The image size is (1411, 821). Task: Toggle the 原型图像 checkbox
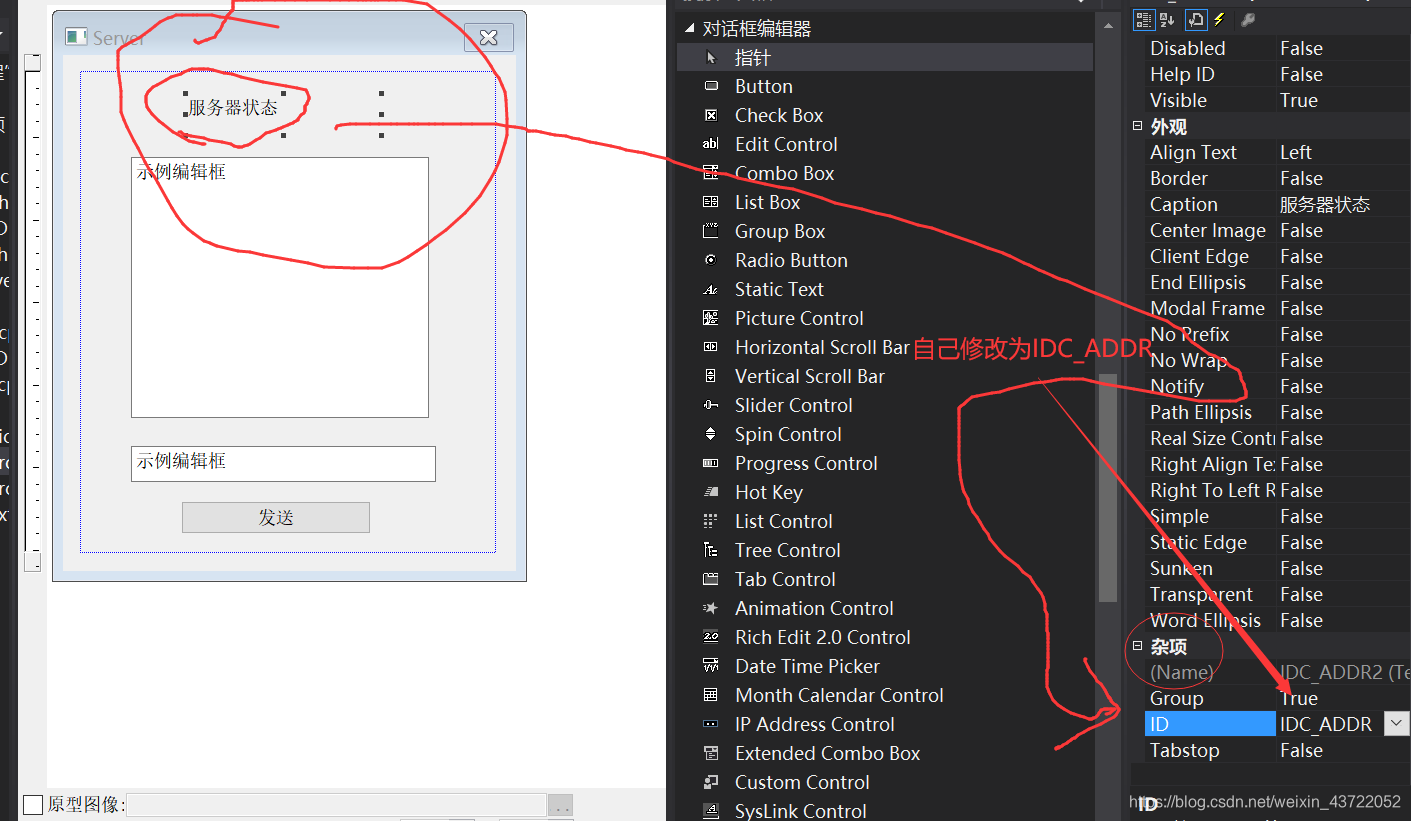click(x=33, y=805)
